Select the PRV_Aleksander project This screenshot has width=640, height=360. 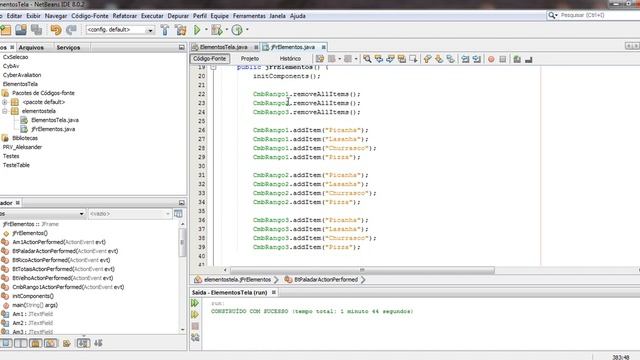(x=22, y=147)
